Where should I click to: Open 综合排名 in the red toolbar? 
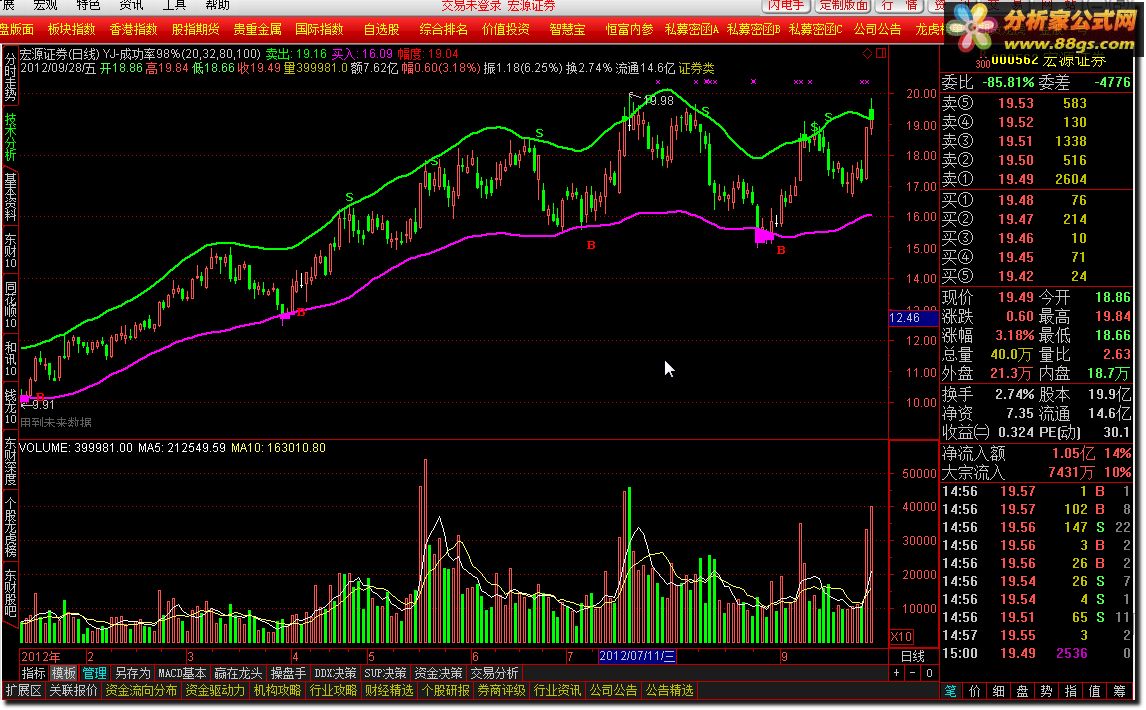(x=444, y=29)
